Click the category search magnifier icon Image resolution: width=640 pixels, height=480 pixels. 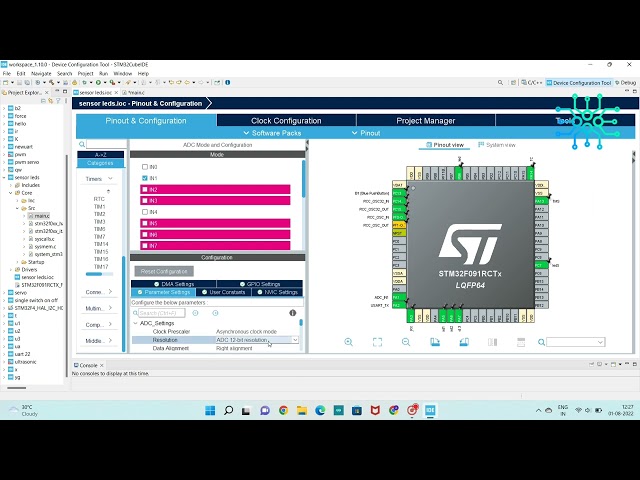pos(82,144)
